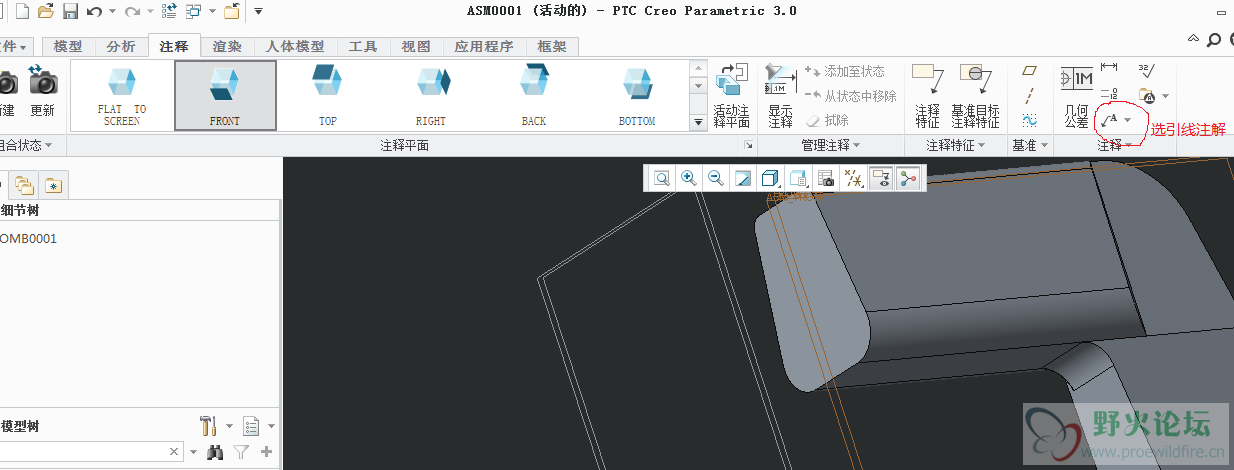The image size is (1234, 470).
Task: Click the Repaint icon in graphics toolbar
Action: pyautogui.click(x=743, y=178)
